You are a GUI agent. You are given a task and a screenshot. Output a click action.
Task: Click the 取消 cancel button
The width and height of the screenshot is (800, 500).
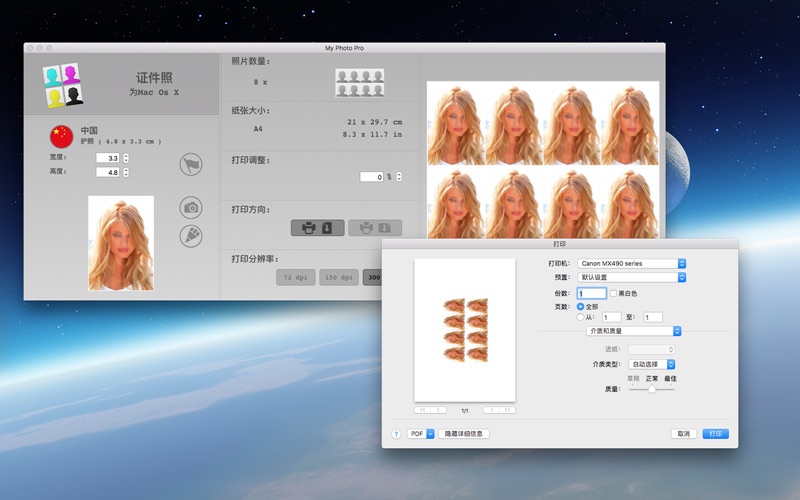point(684,434)
